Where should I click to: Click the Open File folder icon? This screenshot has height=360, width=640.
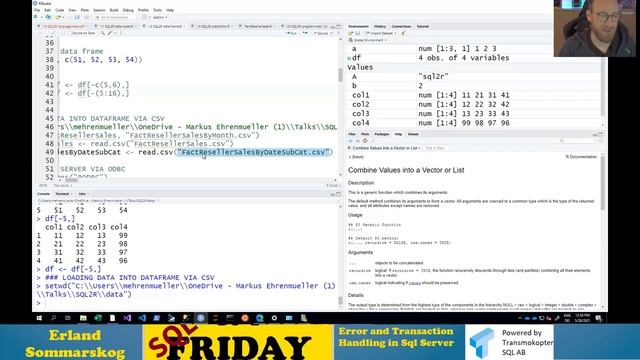tap(58, 17)
